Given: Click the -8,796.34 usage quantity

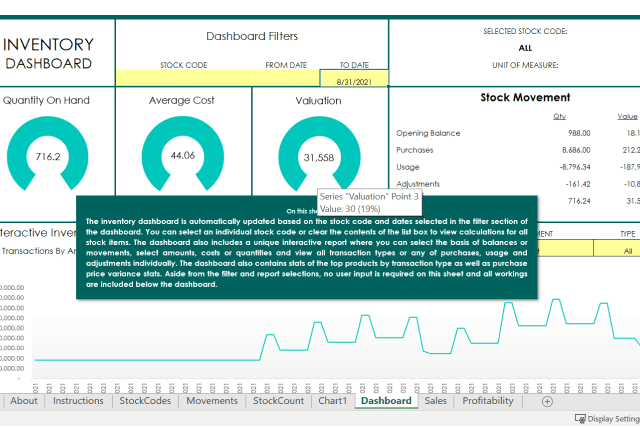Looking at the screenshot, I should click(x=575, y=167).
